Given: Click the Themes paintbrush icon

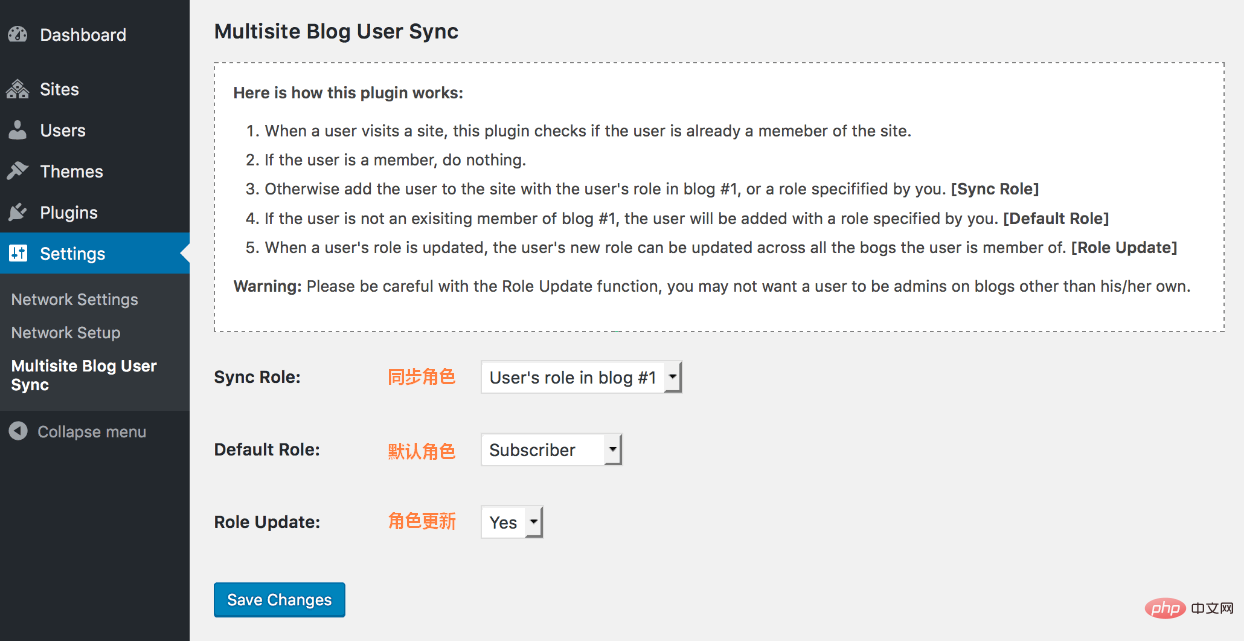Looking at the screenshot, I should tap(18, 171).
